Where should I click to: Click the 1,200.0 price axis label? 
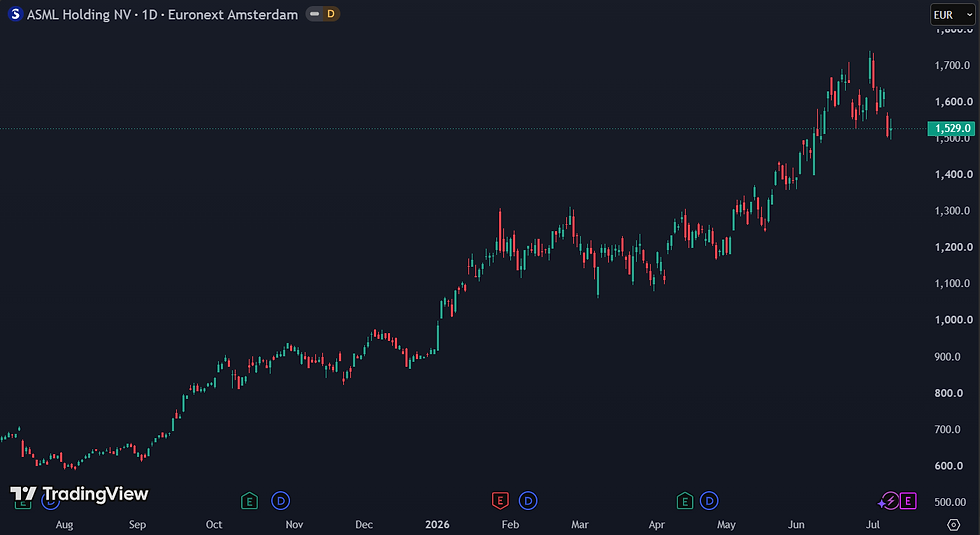pyautogui.click(x=952, y=247)
